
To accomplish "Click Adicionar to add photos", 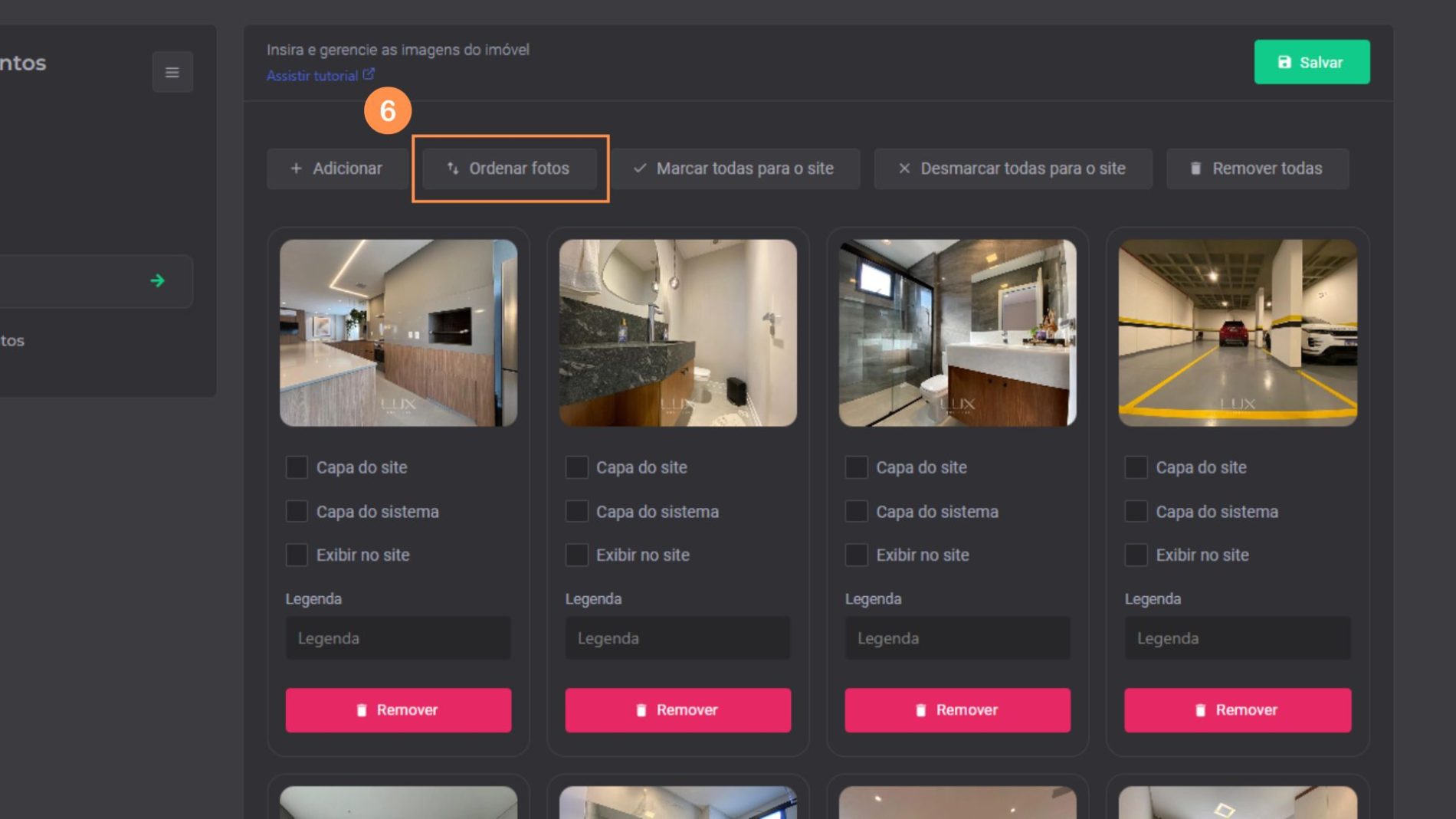I will tap(336, 169).
